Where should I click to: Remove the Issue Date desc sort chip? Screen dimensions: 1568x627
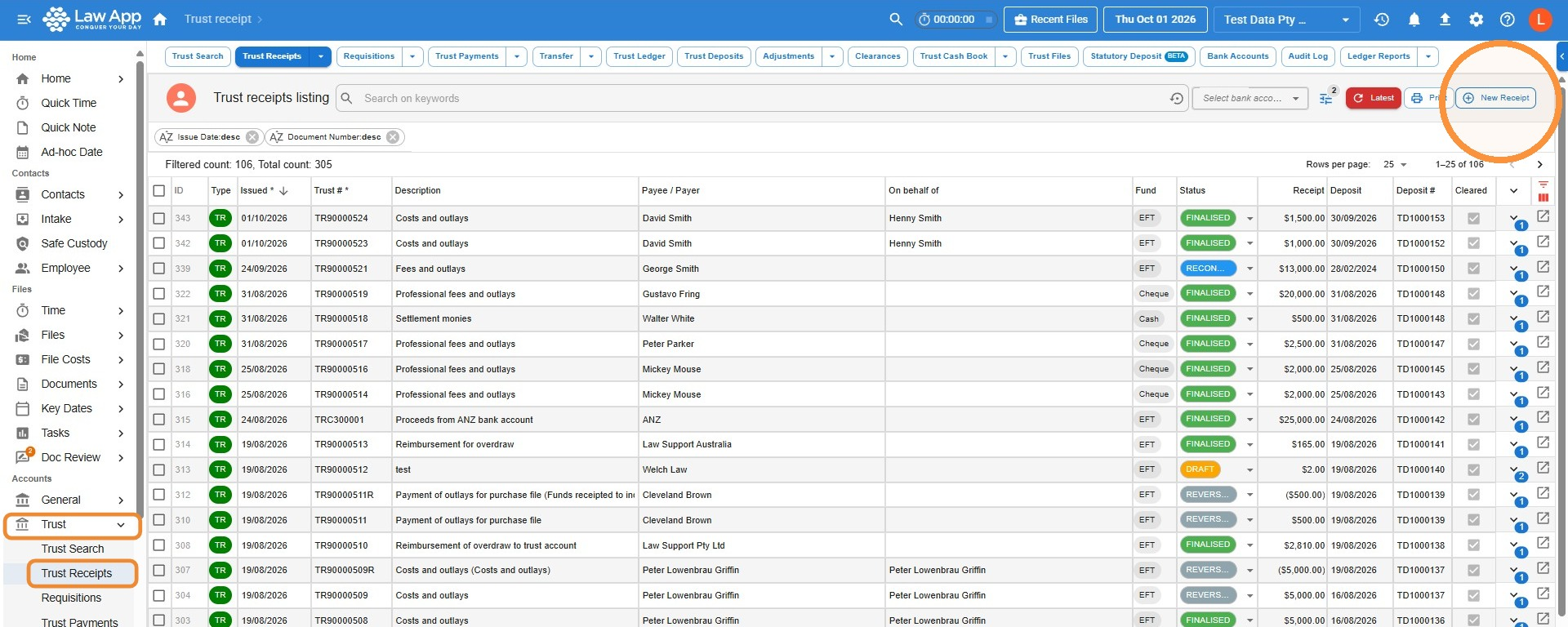(252, 137)
